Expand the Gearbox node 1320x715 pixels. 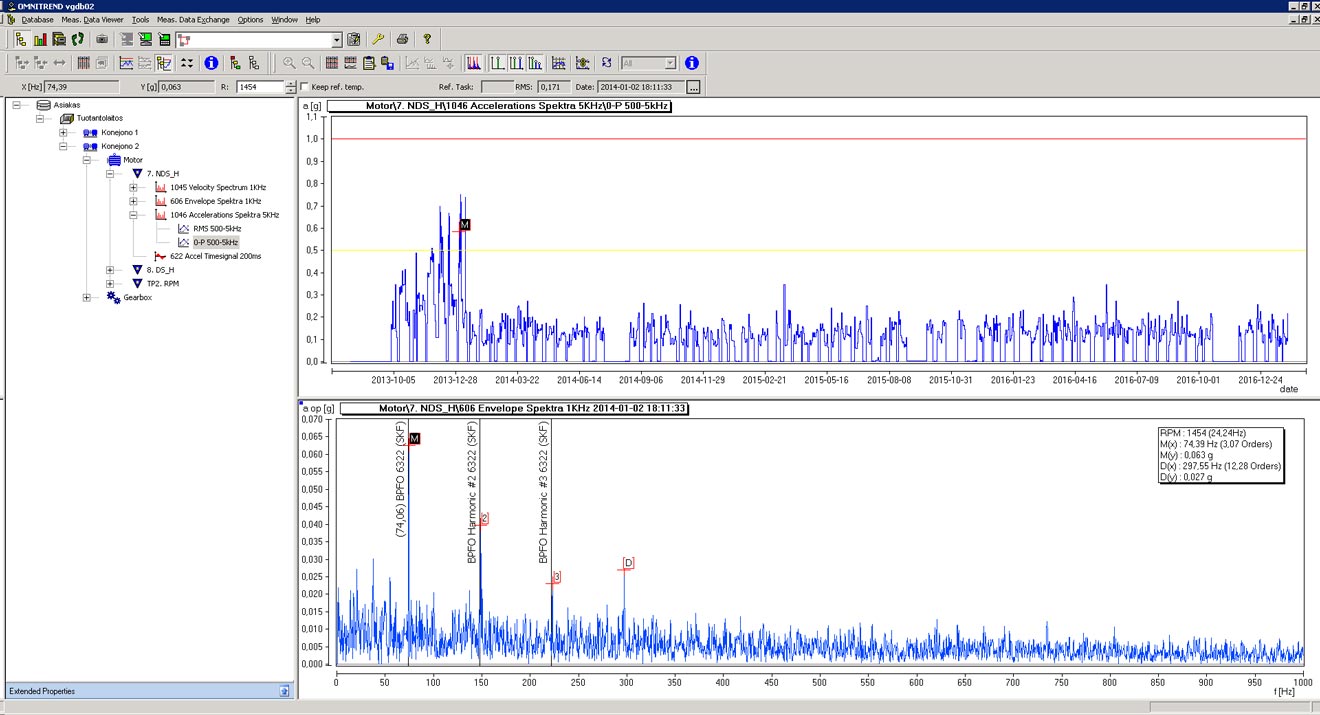coord(87,297)
